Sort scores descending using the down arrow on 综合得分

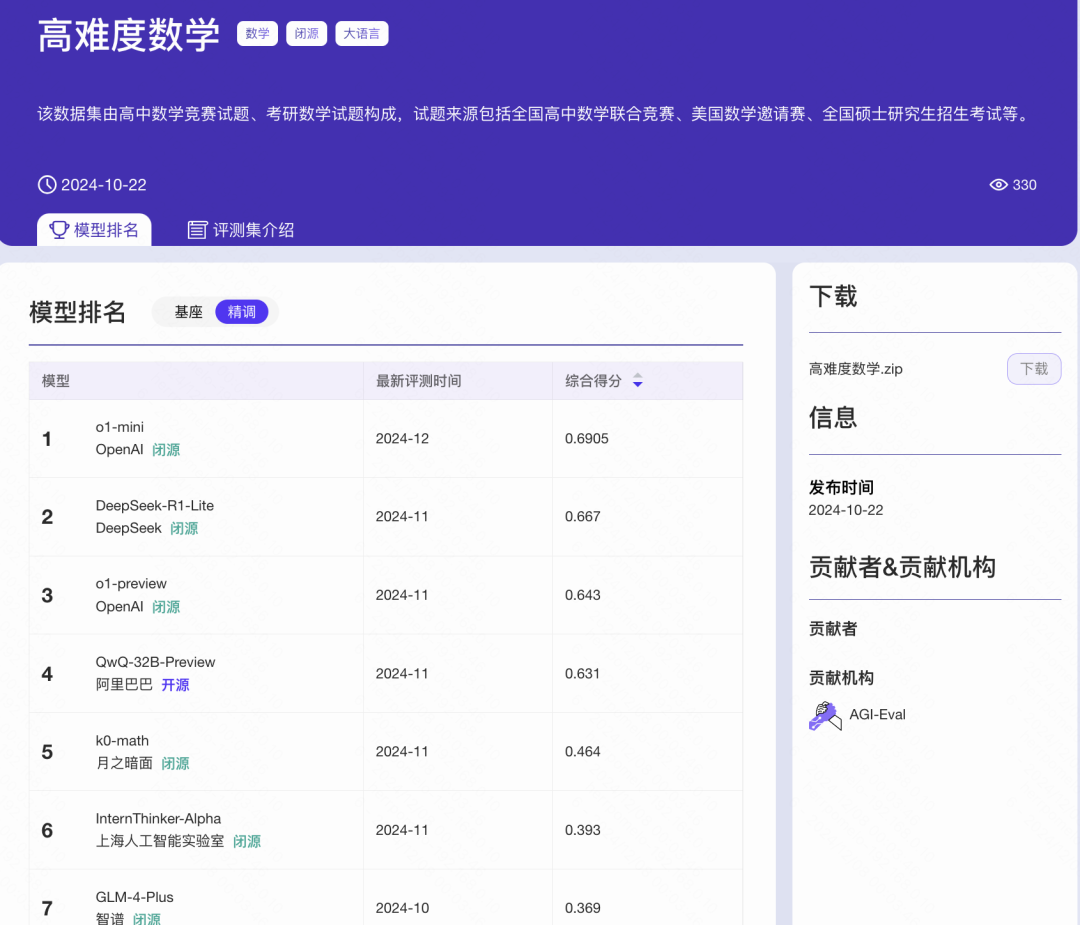coord(637,385)
